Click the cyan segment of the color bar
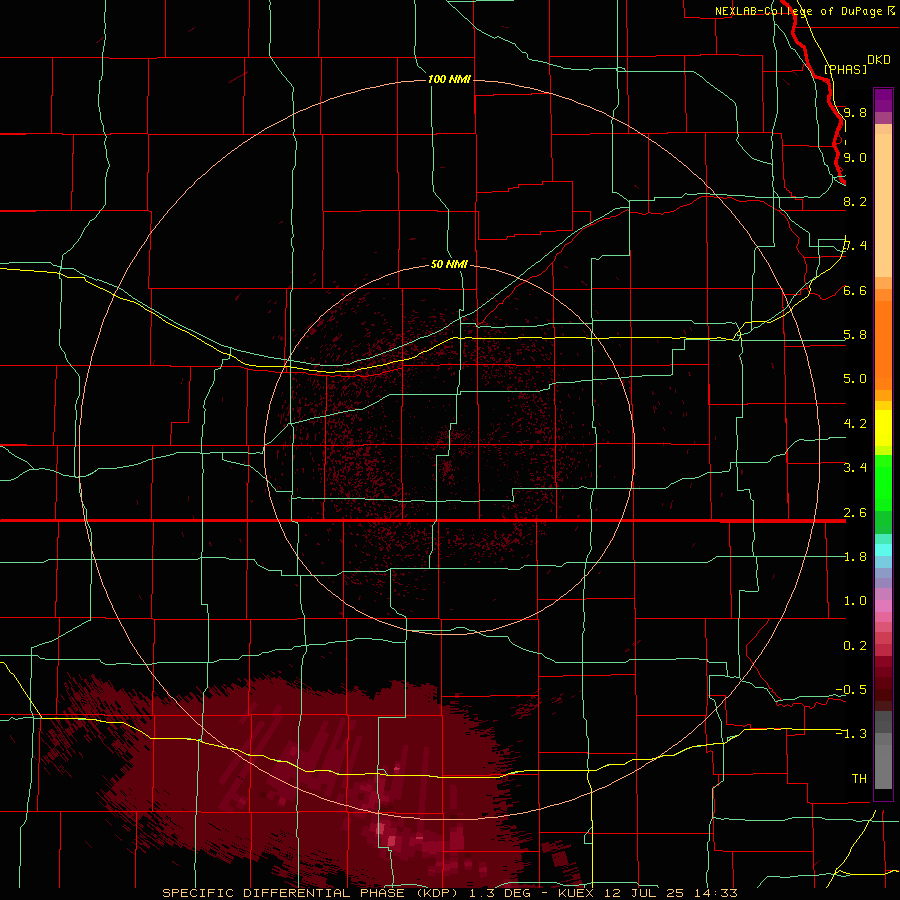Screen dimensions: 900x900 (883, 550)
